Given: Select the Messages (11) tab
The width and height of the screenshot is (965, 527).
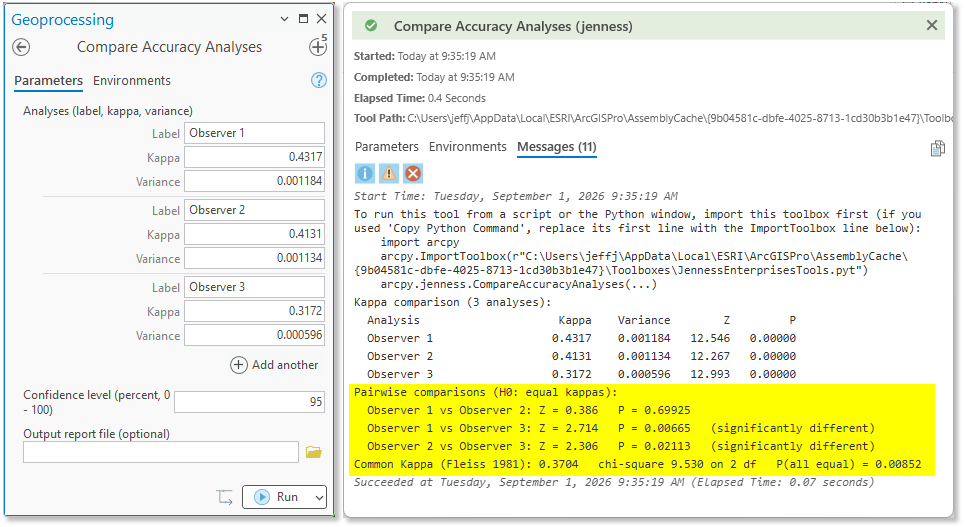Looking at the screenshot, I should coord(557,147).
